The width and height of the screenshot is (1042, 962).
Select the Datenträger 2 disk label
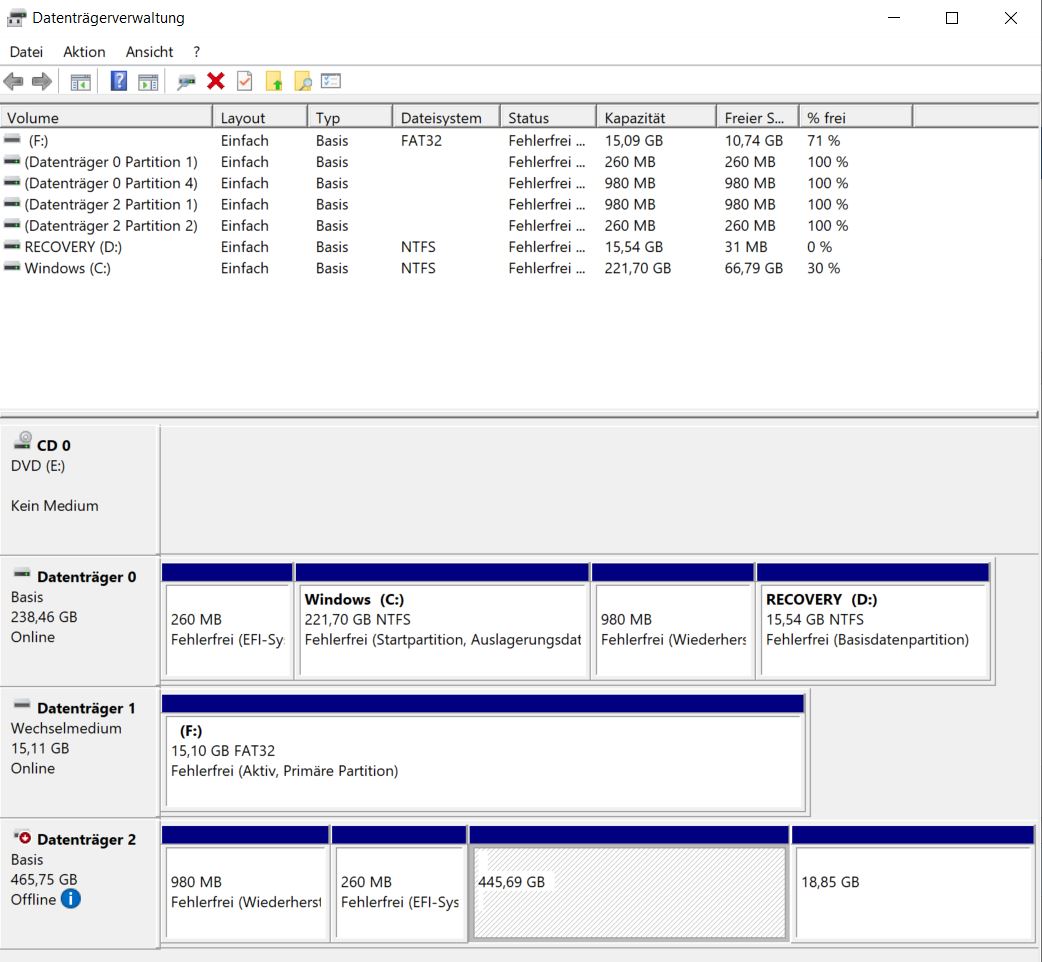80,884
